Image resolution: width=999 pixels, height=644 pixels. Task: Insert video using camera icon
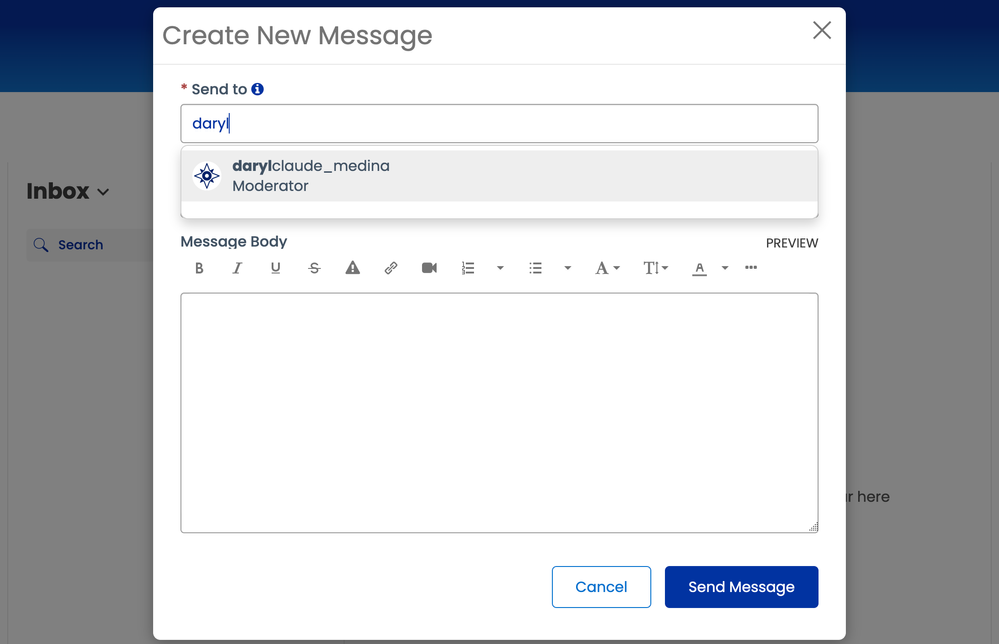[x=429, y=268]
